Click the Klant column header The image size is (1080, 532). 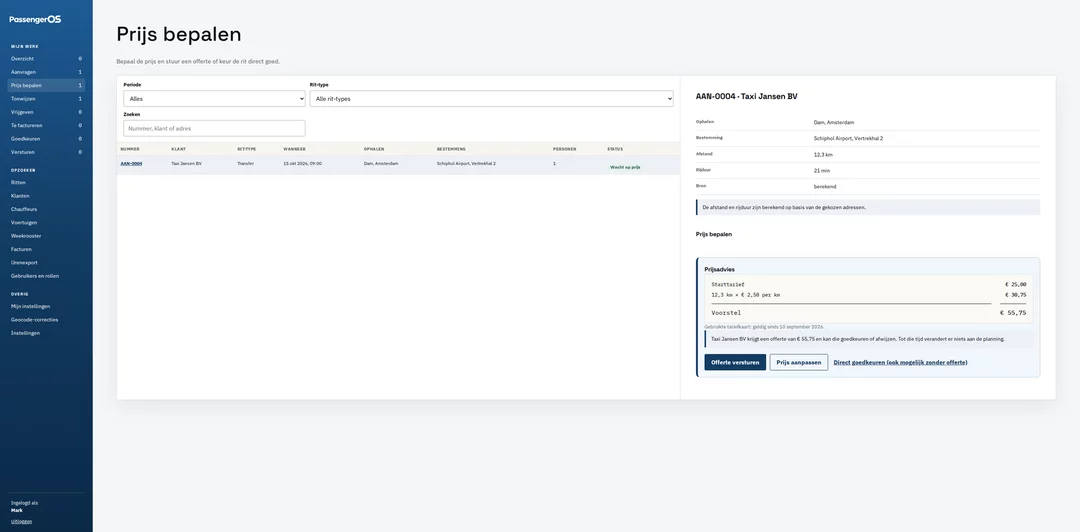(178, 149)
